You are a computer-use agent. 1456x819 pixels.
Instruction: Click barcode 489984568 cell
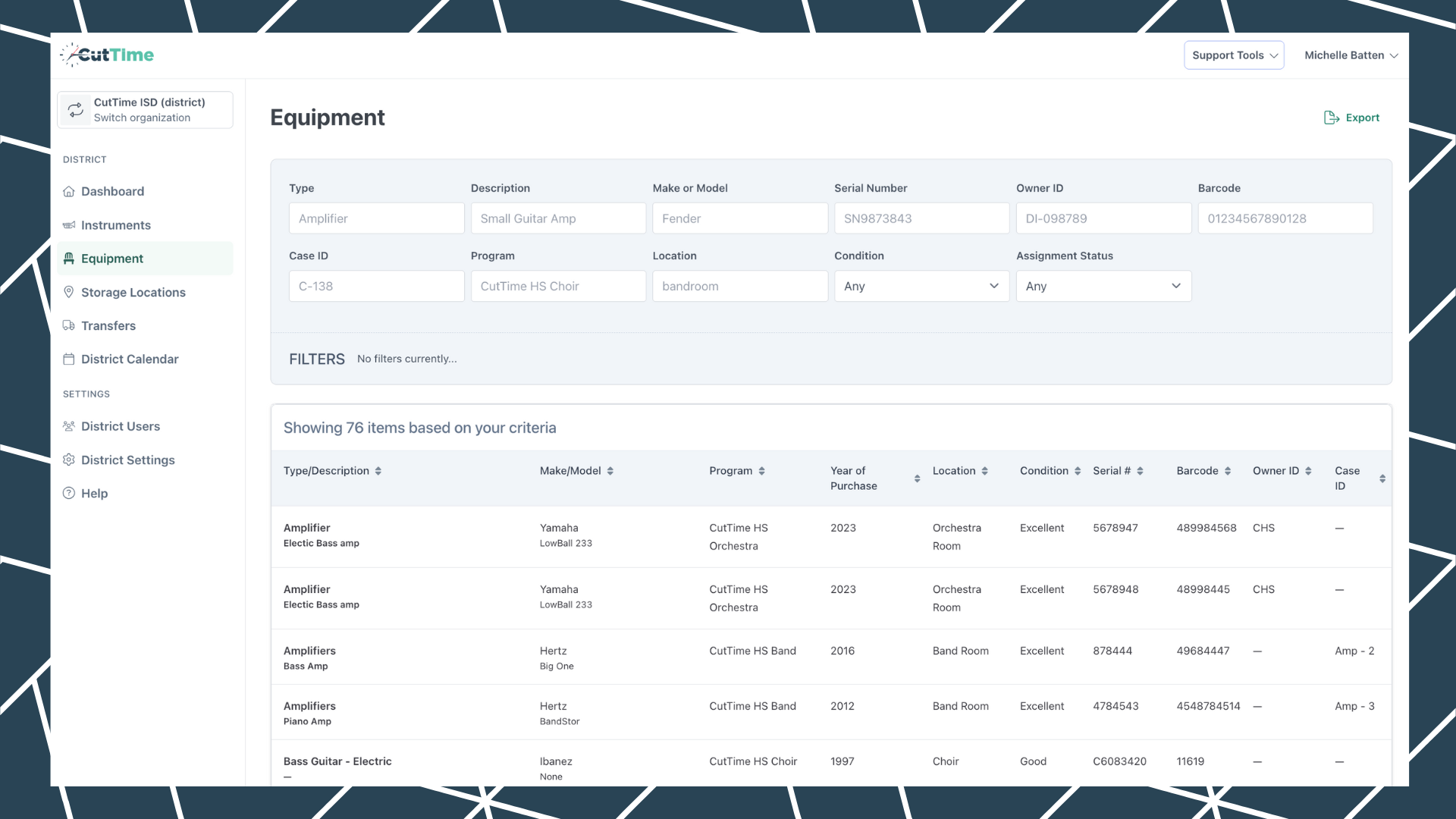click(x=1207, y=528)
